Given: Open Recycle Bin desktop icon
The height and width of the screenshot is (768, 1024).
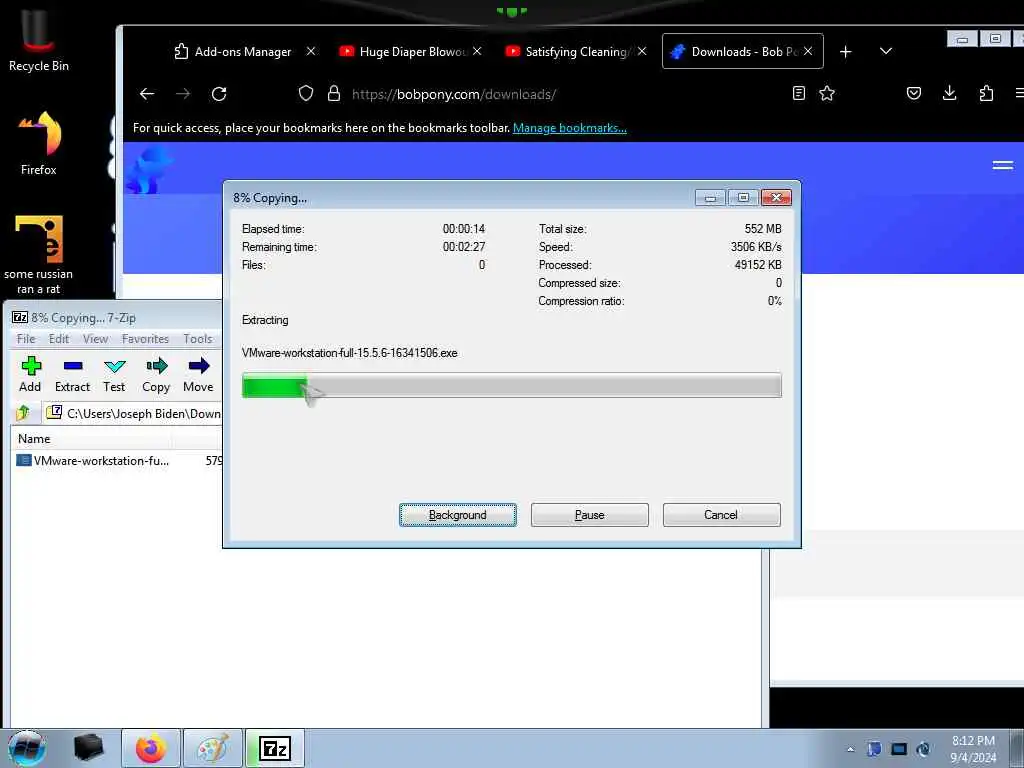Looking at the screenshot, I should point(39,39).
